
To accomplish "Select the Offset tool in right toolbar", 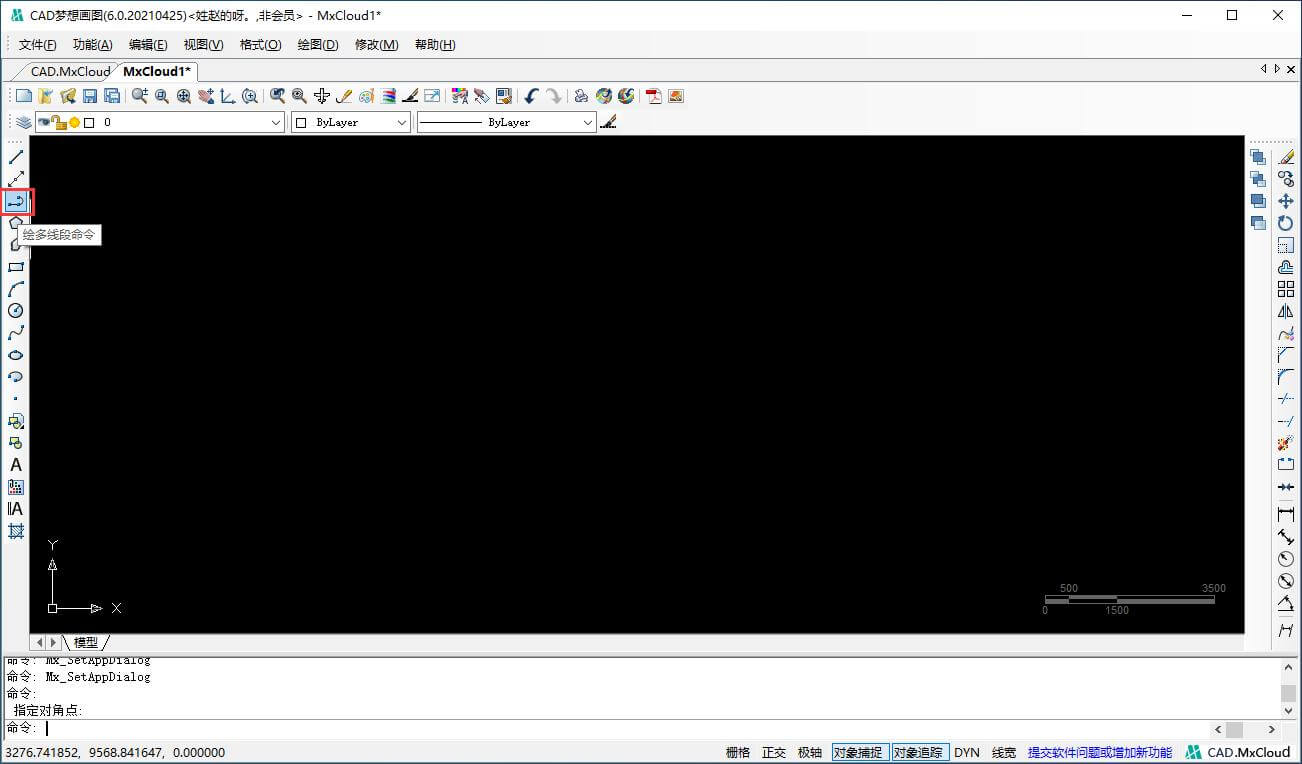I will [1286, 267].
